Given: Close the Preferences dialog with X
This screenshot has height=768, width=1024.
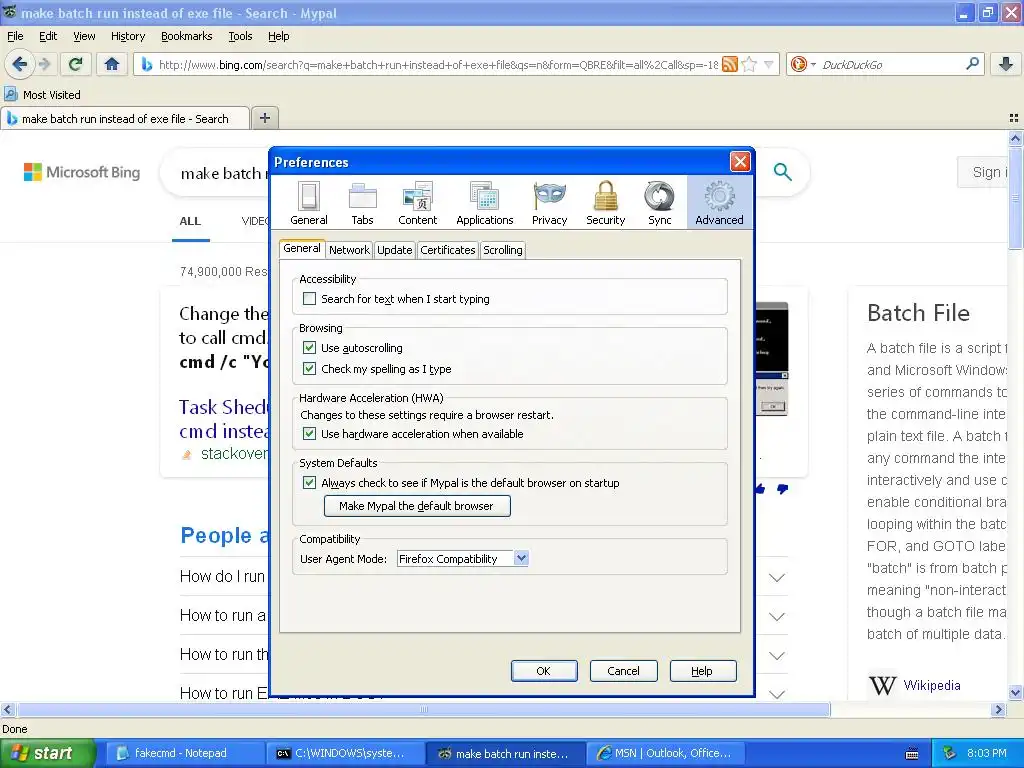Looking at the screenshot, I should (x=740, y=161).
